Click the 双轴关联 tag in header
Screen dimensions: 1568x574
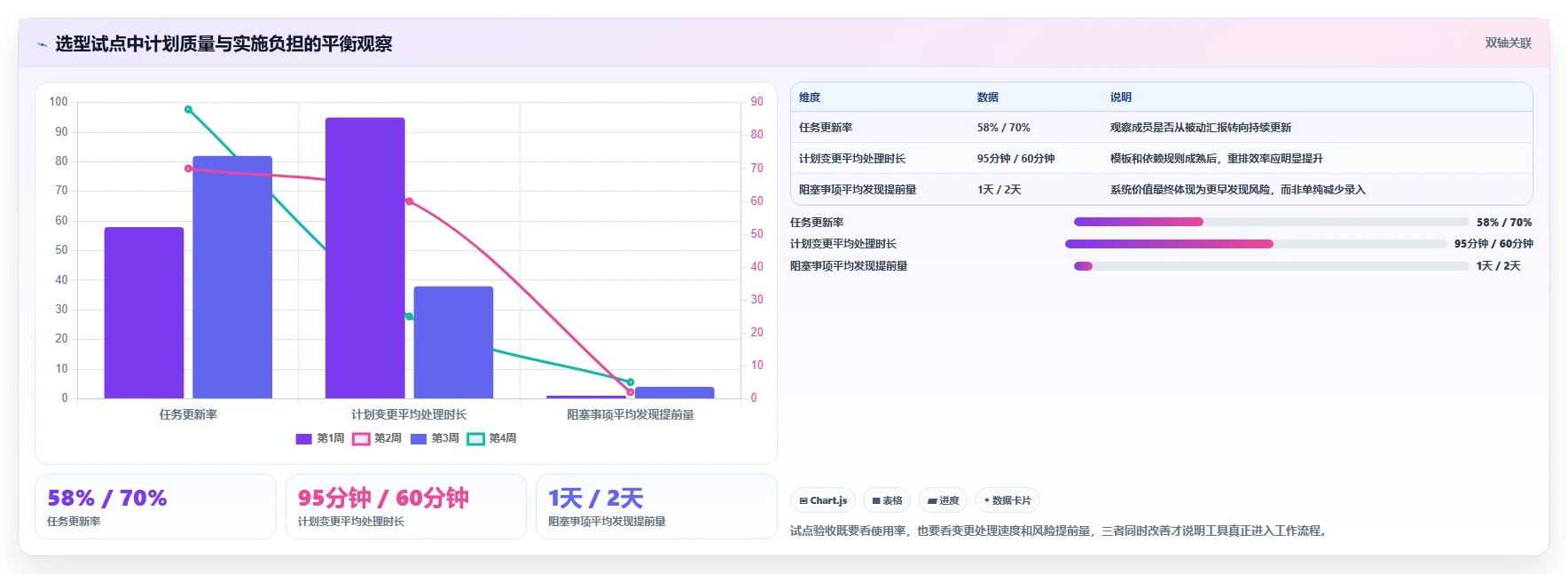[1508, 43]
